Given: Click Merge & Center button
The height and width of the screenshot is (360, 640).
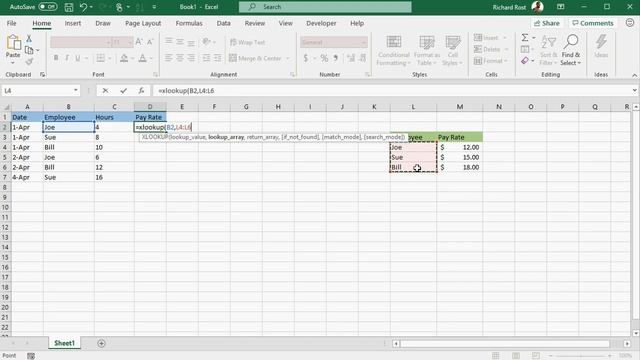Looking at the screenshot, I should tap(255, 58).
